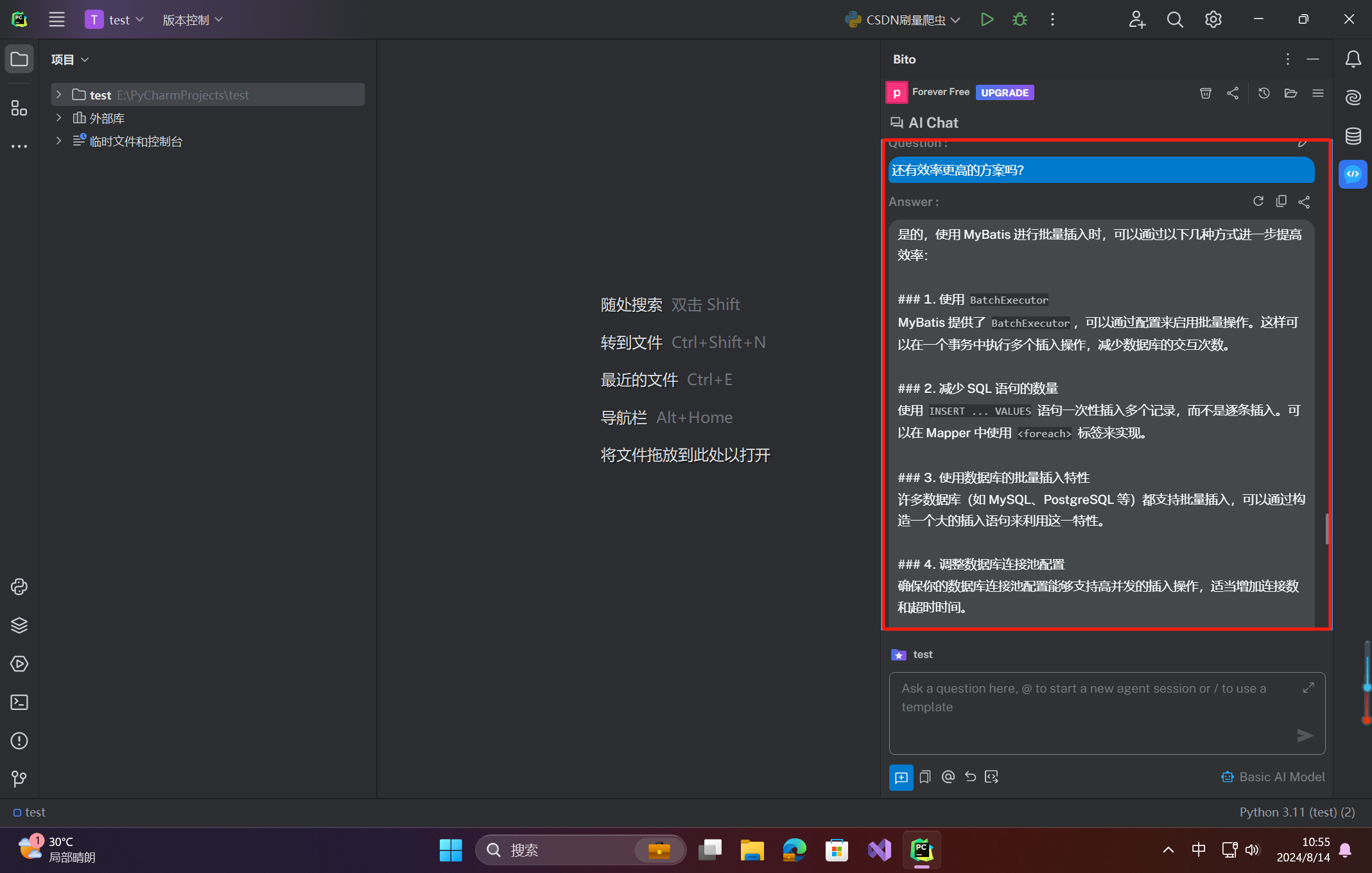Click the UPGRADE button in Bito
Image resolution: width=1372 pixels, height=873 pixels.
click(1004, 92)
